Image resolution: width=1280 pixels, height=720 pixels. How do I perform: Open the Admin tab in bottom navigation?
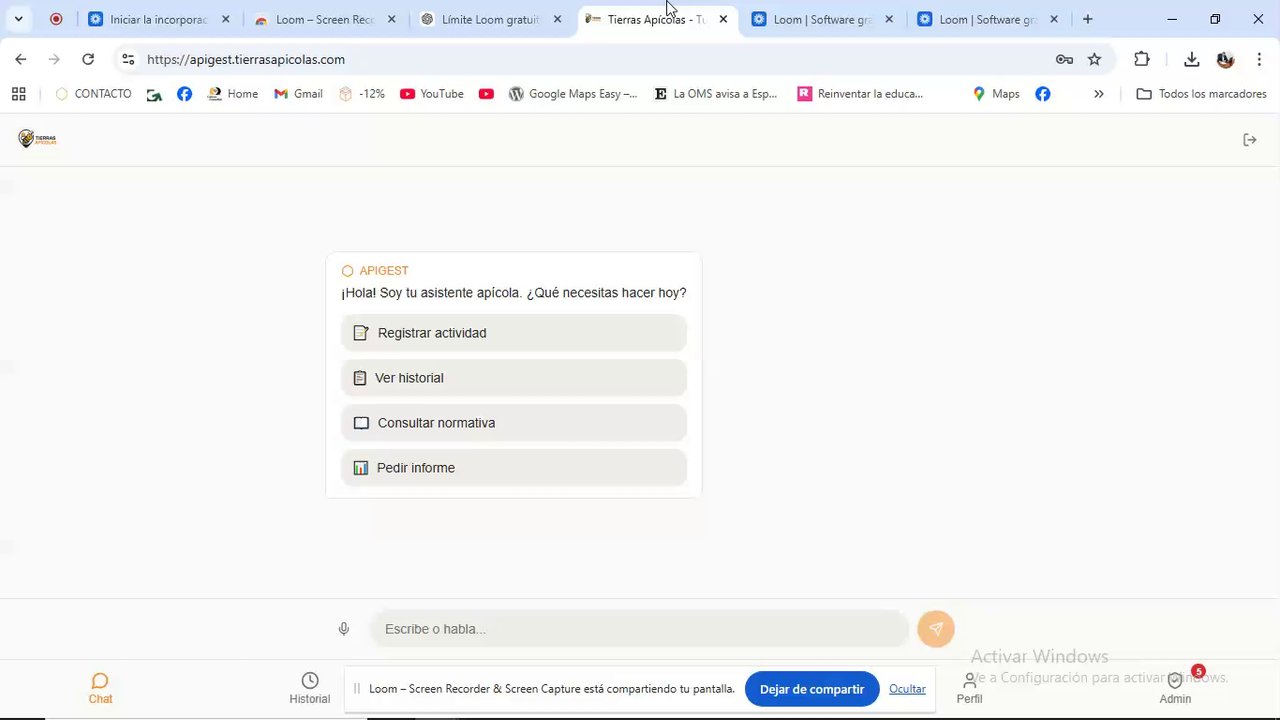coord(1175,688)
